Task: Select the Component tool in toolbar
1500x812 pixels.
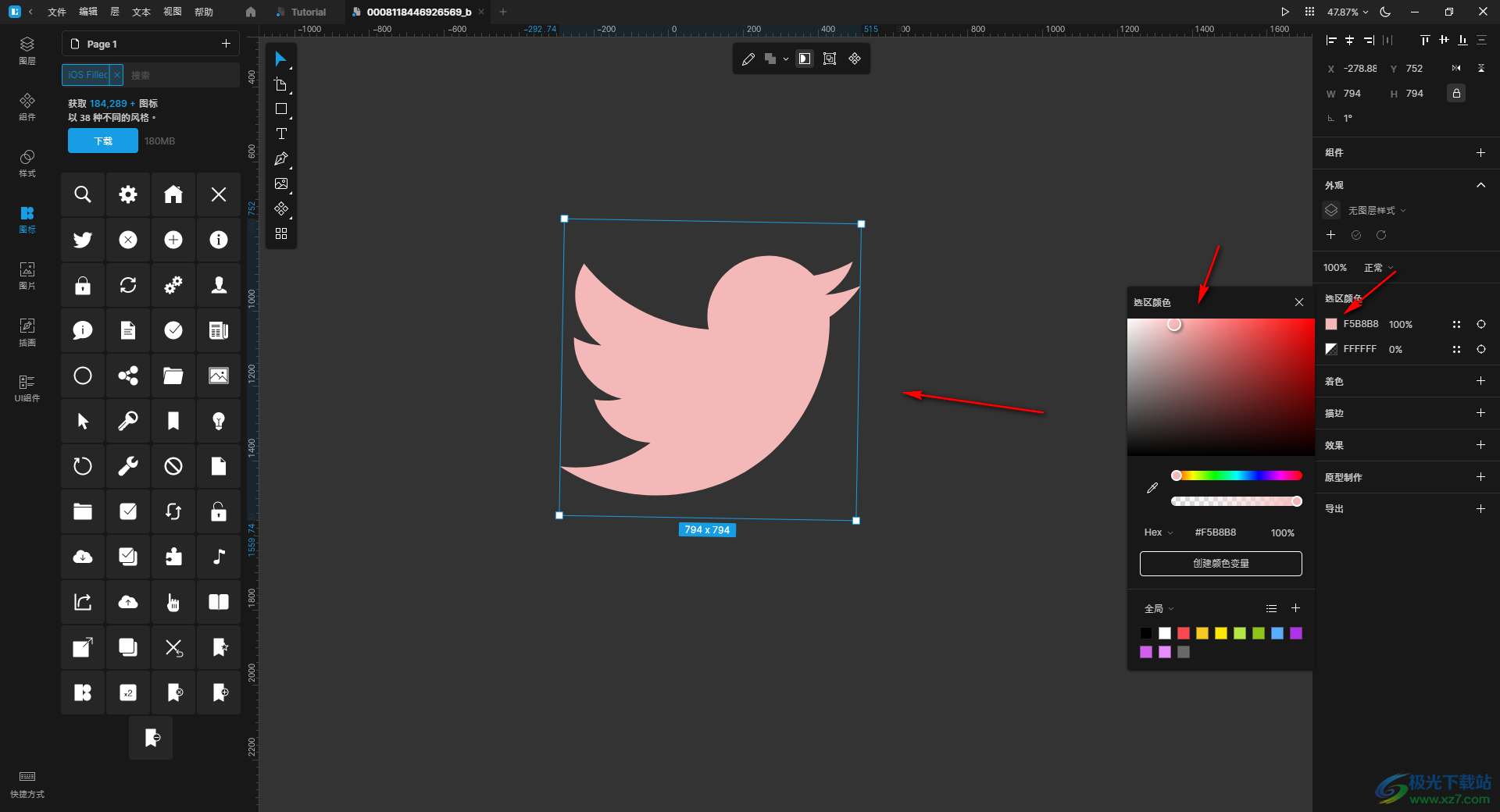Action: tap(280, 209)
